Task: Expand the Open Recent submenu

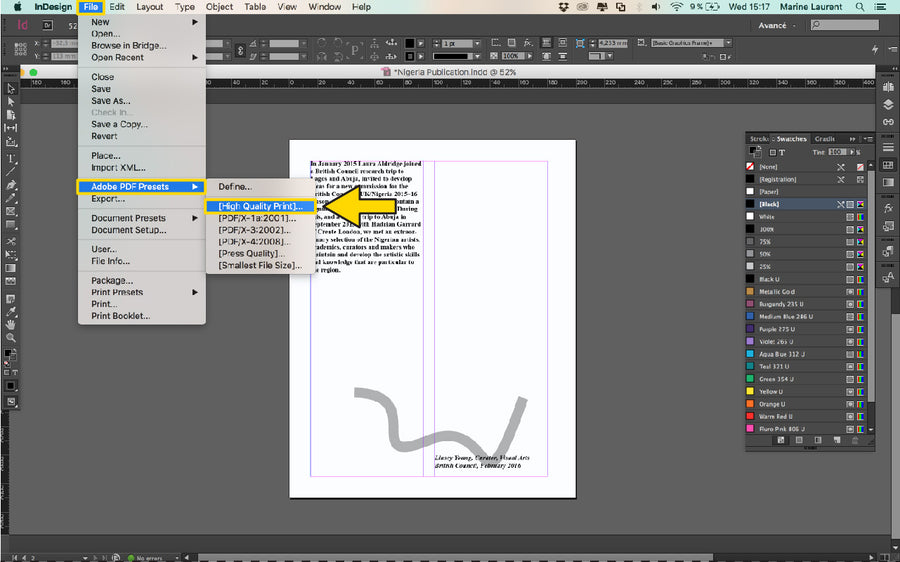Action: (x=195, y=57)
